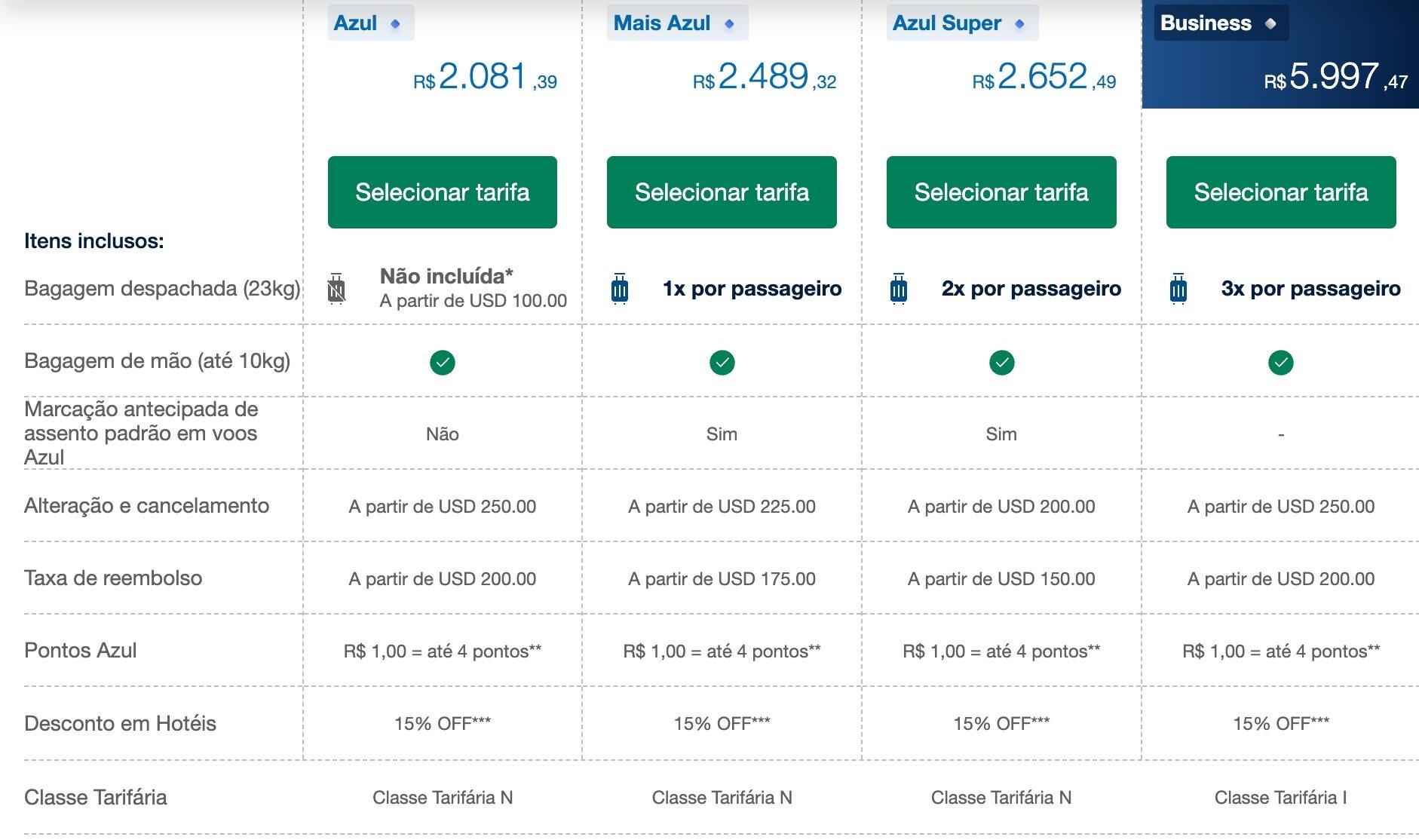Click Azul column hand baggage green checkmark
Viewport: 1419px width, 840px height.
[443, 363]
